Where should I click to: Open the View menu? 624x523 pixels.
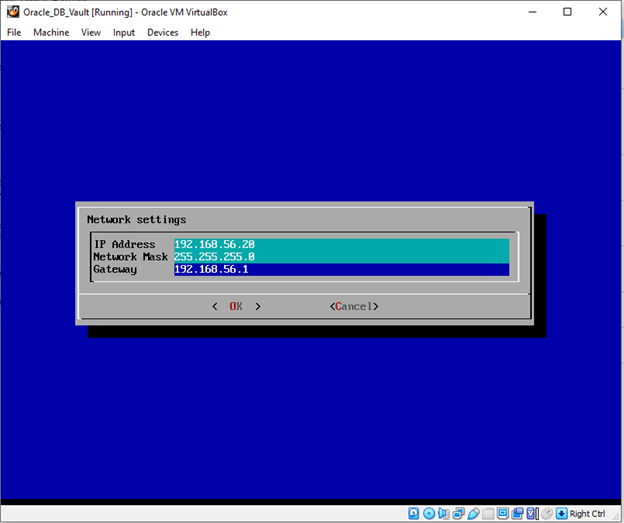point(91,32)
